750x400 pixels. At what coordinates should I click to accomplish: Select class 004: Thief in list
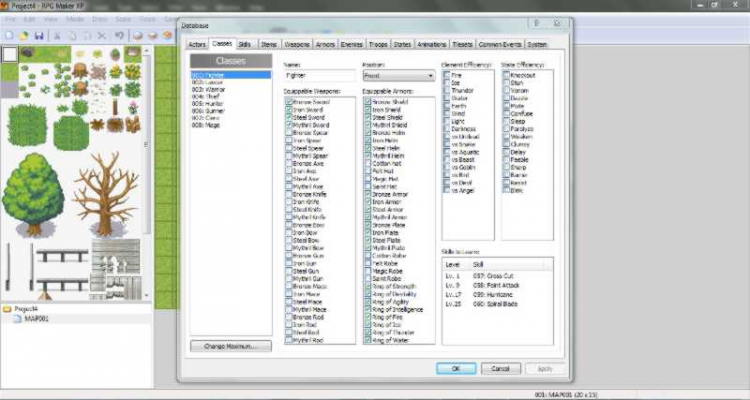[231, 97]
